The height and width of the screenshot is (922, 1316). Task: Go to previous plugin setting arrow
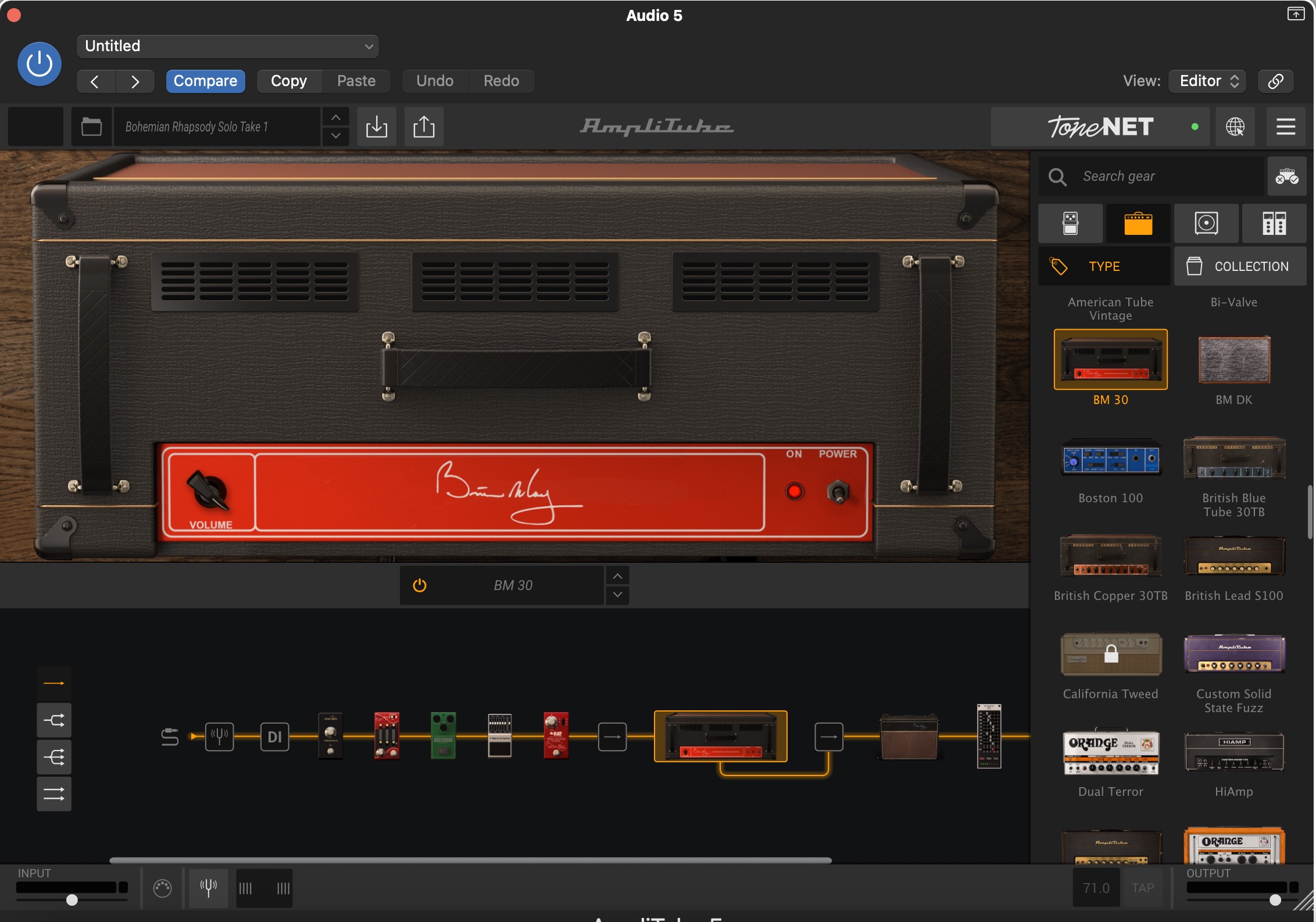(95, 81)
